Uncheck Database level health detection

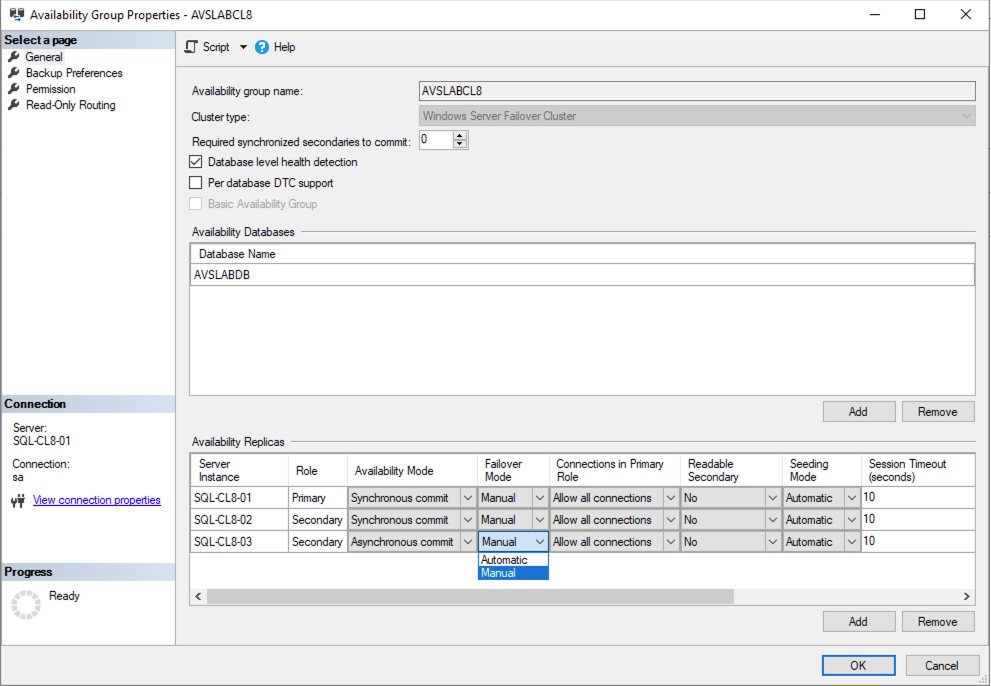[196, 162]
